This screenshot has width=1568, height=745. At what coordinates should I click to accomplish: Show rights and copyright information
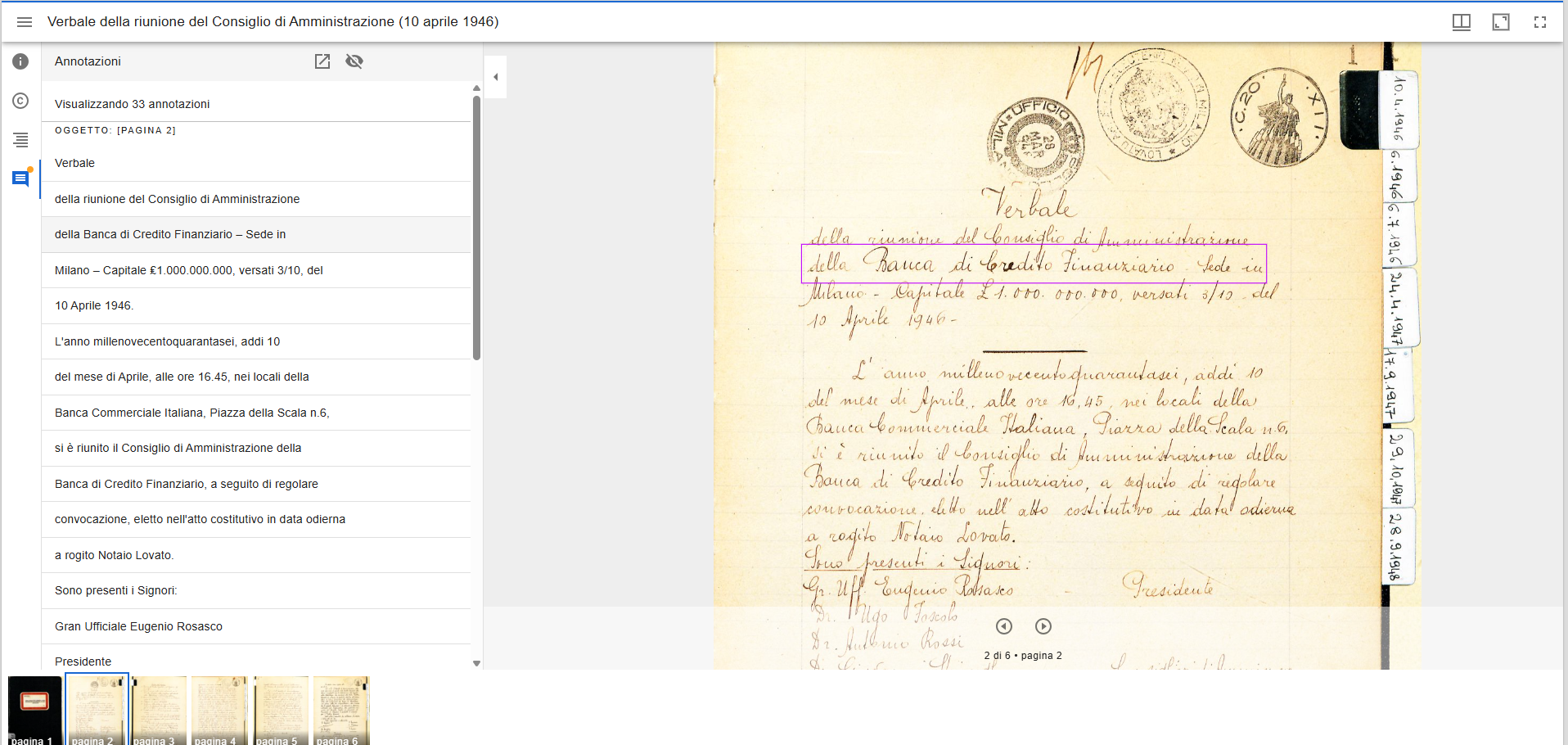tap(20, 101)
